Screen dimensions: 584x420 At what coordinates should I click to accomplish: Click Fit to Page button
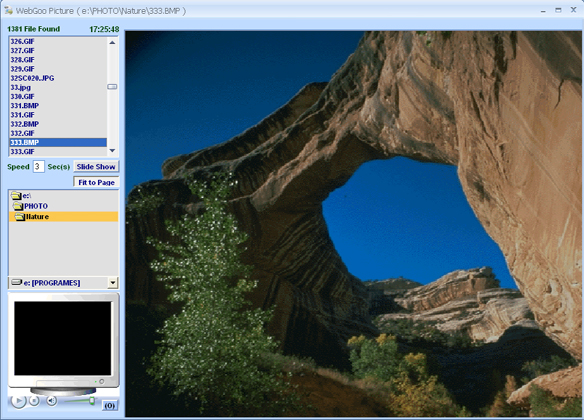click(96, 182)
